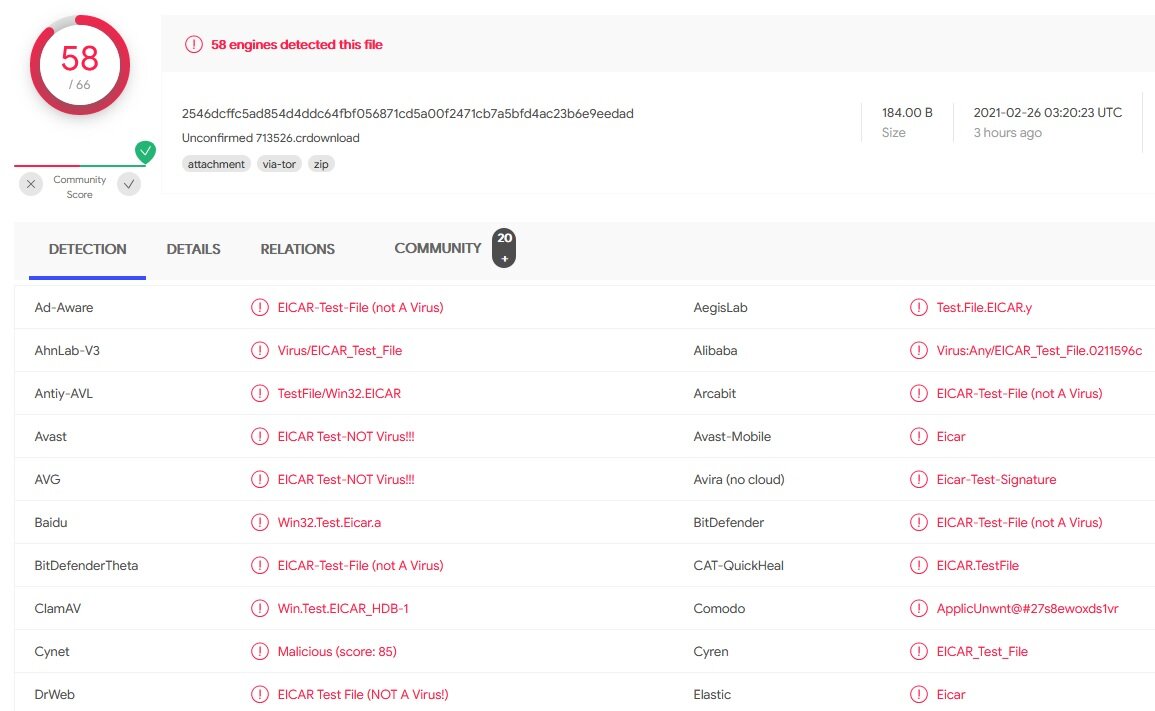Switch to the DETAILS tab
The width and height of the screenshot is (1155, 711).
tap(193, 249)
